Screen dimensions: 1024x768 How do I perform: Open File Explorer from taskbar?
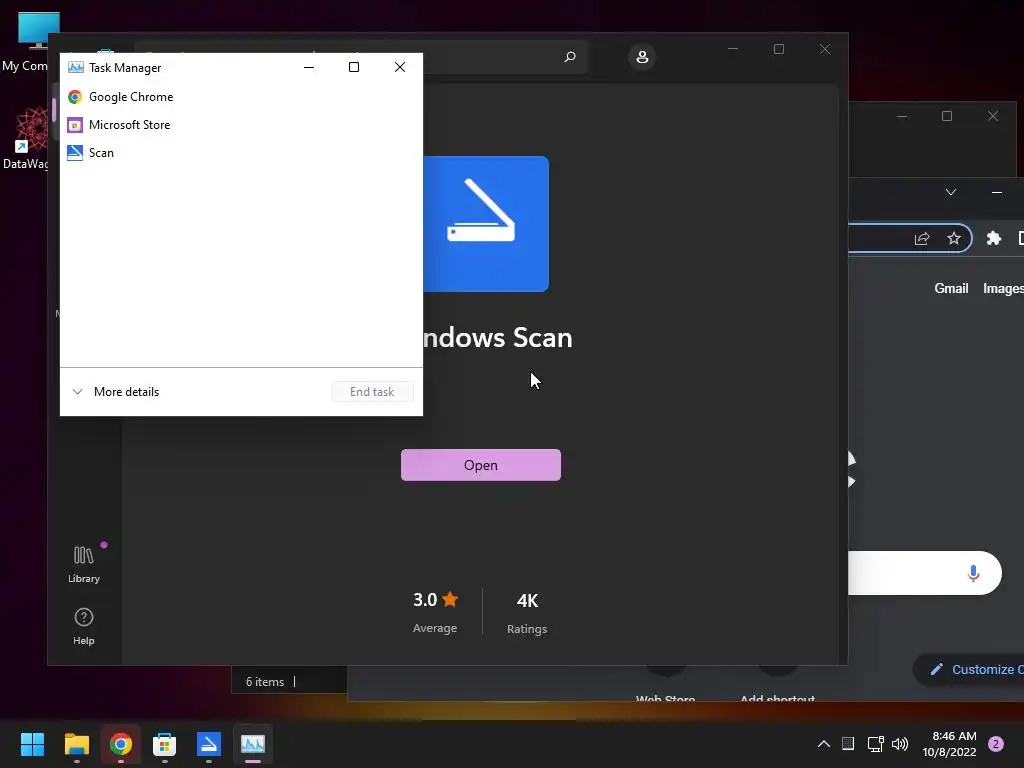click(76, 744)
